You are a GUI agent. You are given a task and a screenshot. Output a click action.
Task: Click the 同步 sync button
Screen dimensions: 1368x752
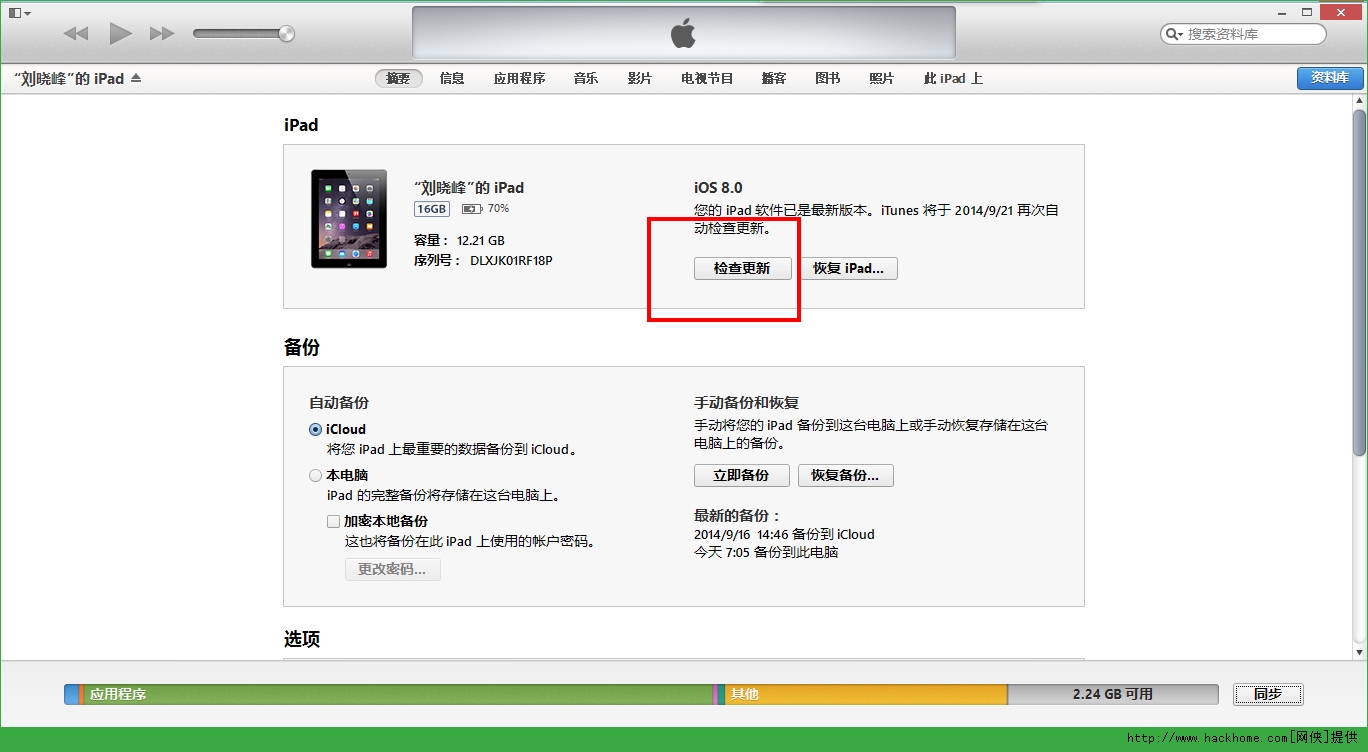coord(1268,694)
